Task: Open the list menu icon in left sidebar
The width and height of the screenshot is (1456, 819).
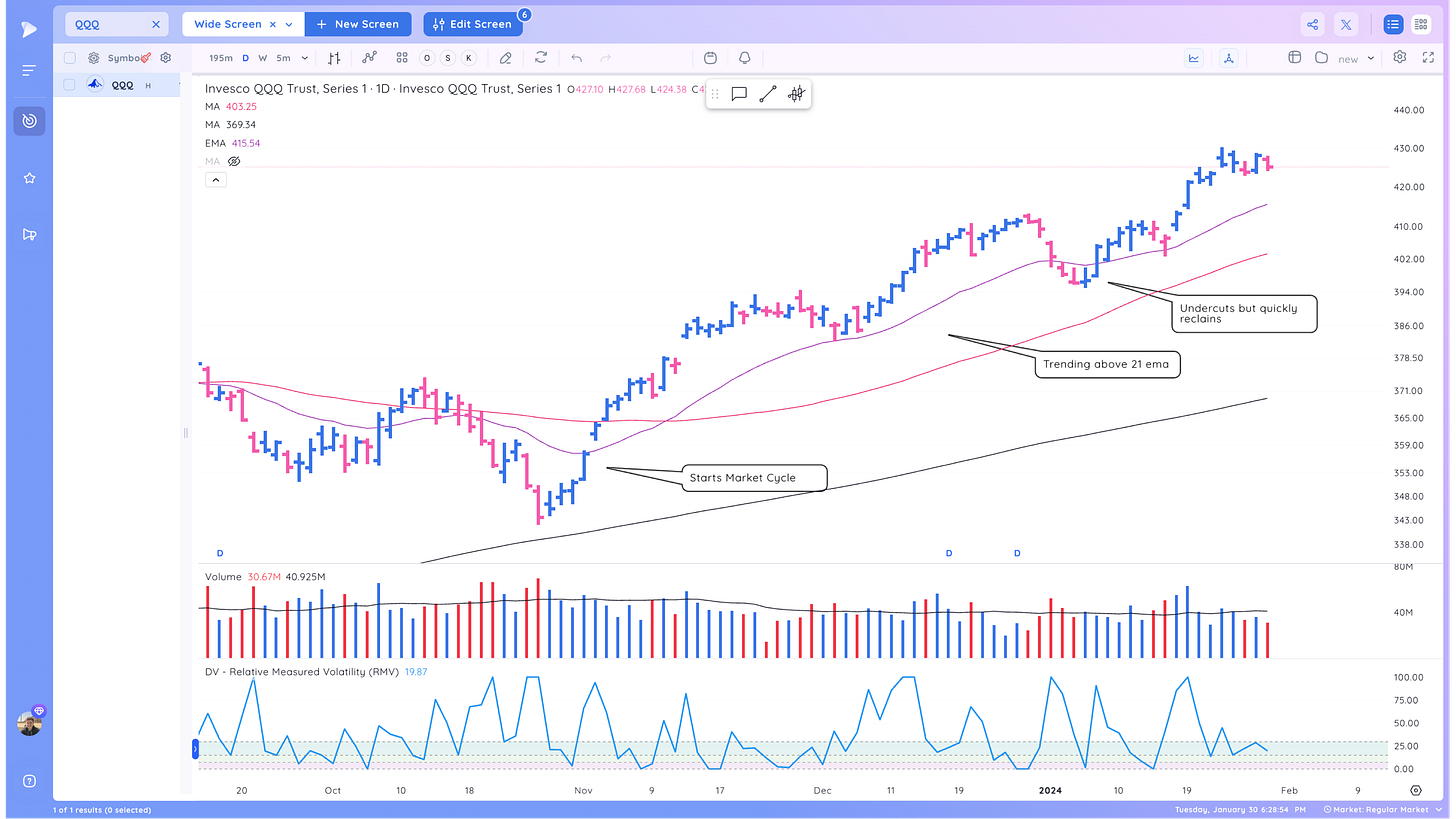Action: [29, 71]
